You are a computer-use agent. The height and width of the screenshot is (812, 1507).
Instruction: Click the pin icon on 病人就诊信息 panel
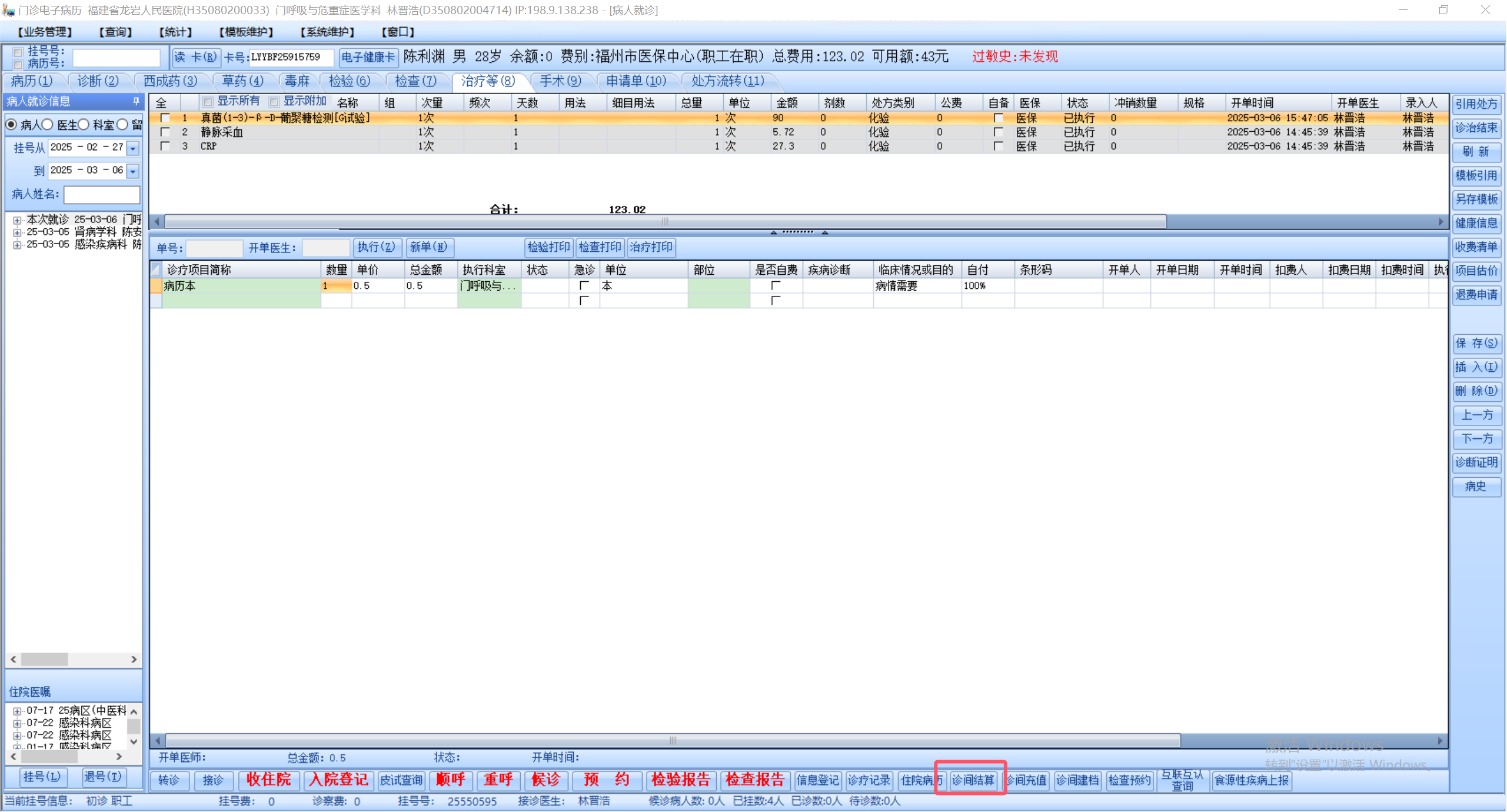pyautogui.click(x=136, y=101)
